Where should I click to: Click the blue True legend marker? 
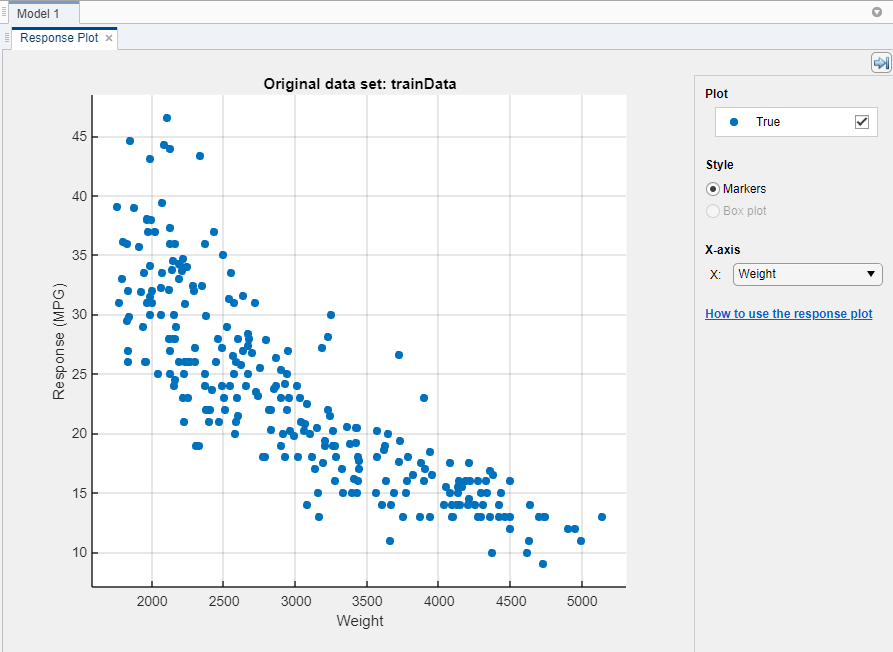click(x=734, y=122)
